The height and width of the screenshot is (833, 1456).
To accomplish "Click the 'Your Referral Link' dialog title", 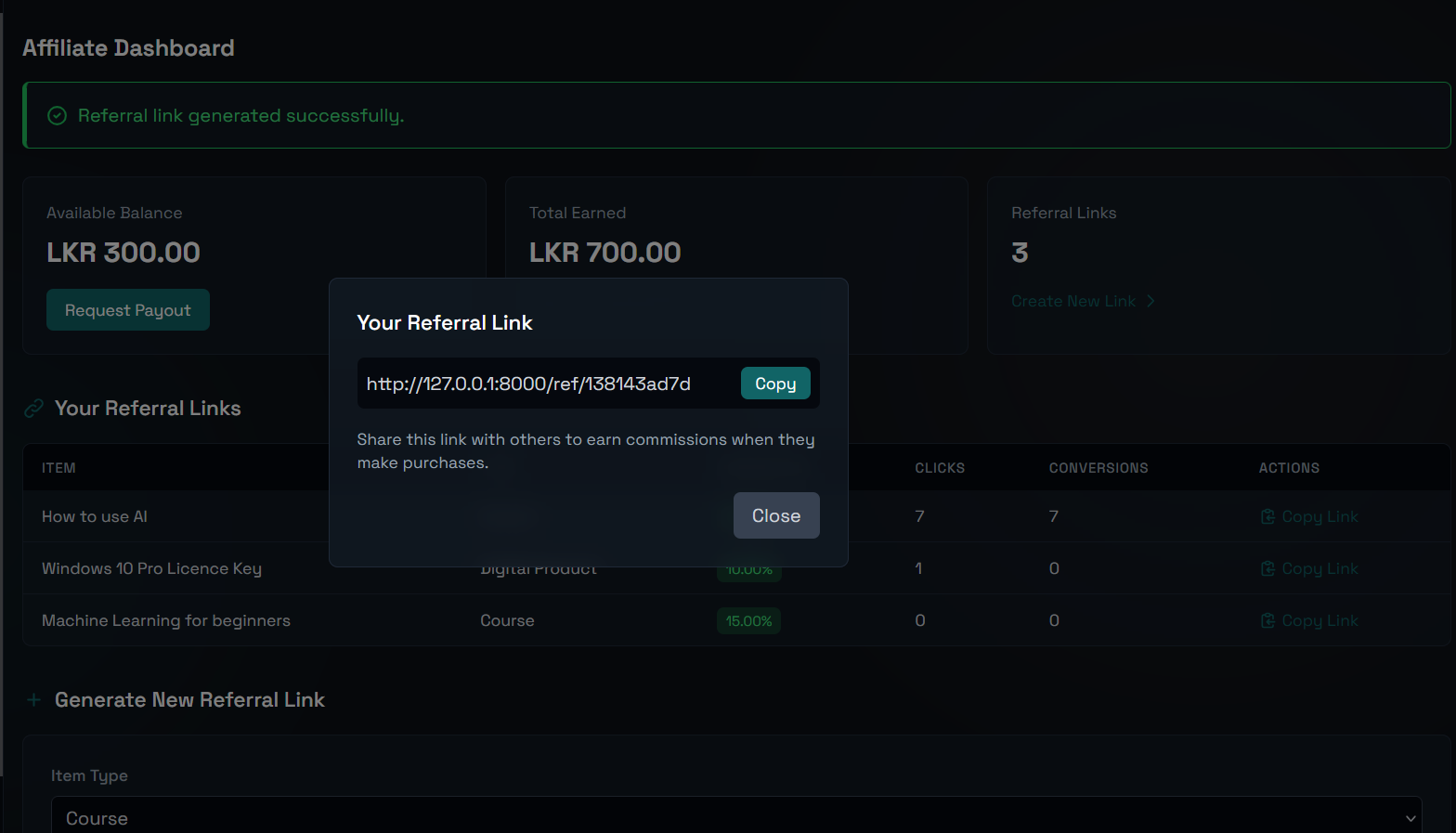I will (x=445, y=322).
